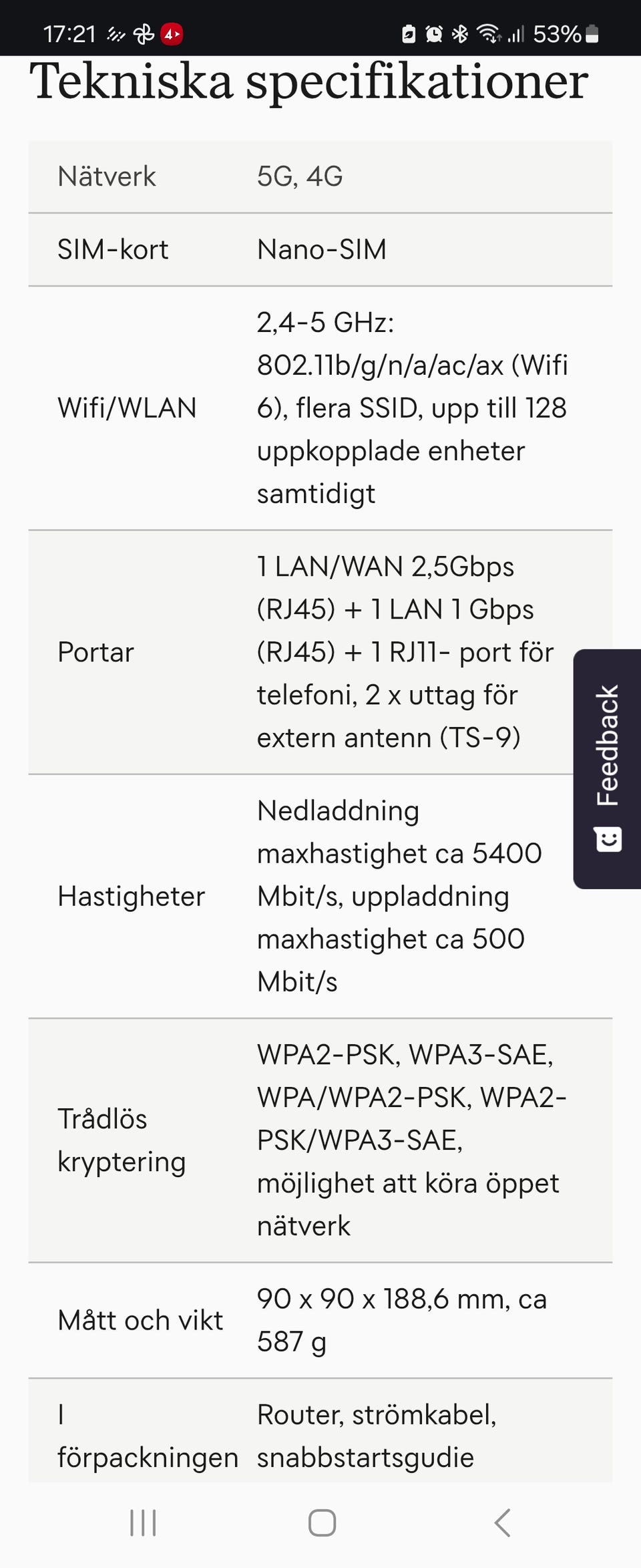Select the Nätverk row value 5G, 4G
Screen dimensions: 641x1568
[x=300, y=177]
